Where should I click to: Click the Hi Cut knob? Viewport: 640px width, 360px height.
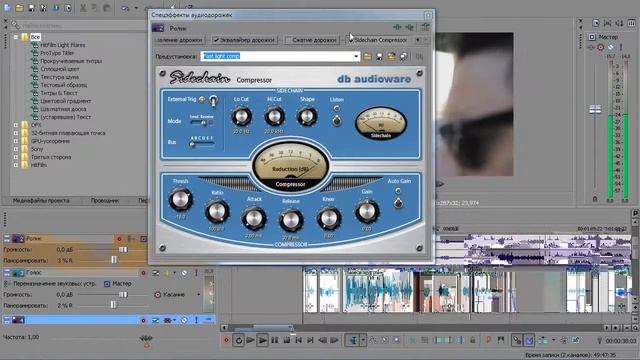point(274,117)
